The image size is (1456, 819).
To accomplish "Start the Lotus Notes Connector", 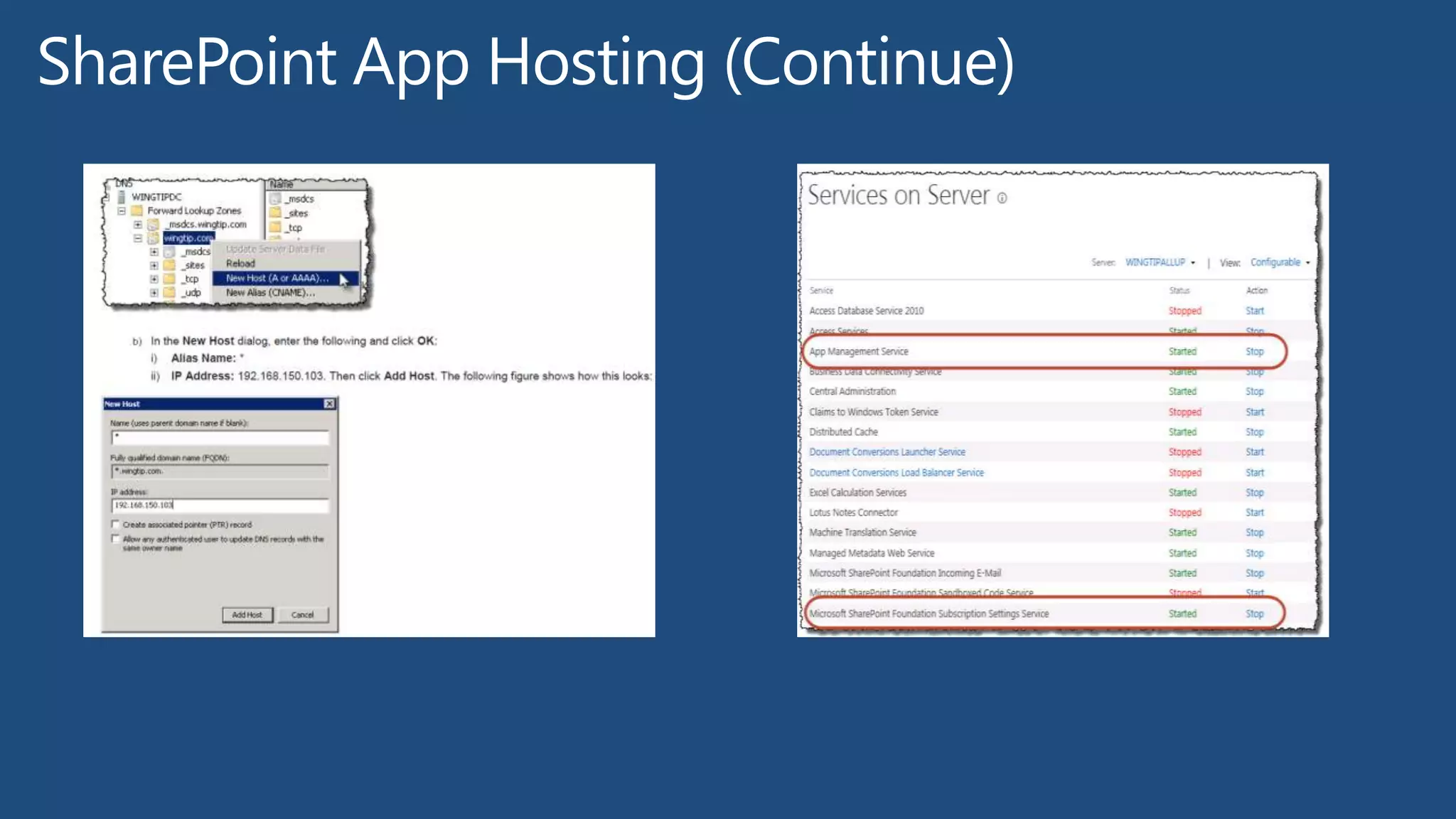I will (x=1255, y=512).
